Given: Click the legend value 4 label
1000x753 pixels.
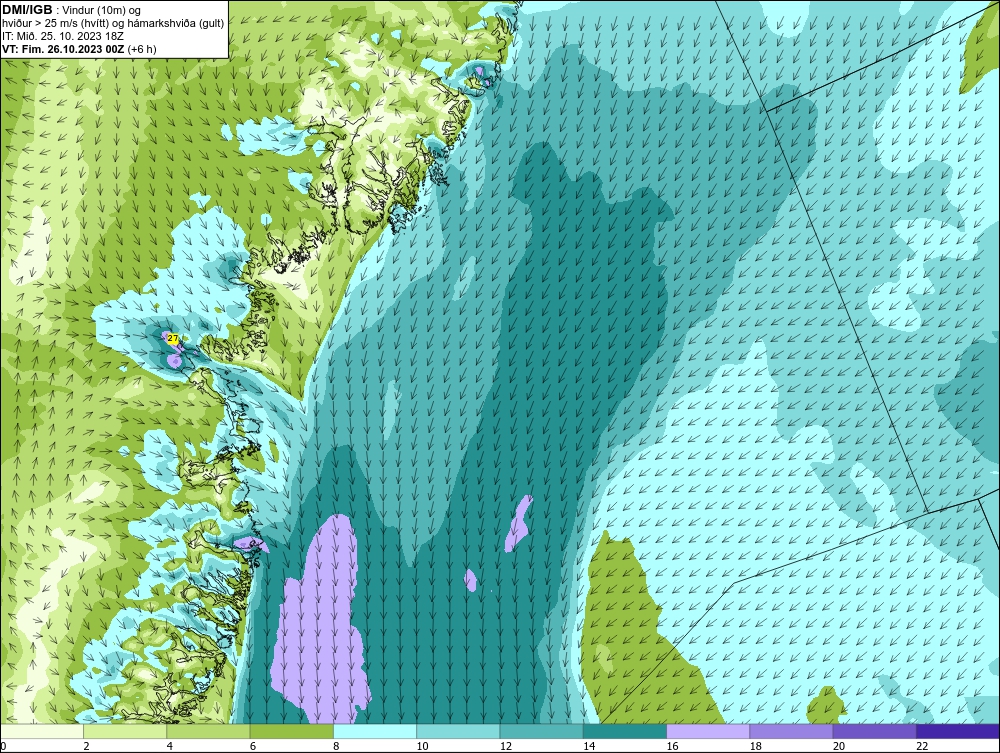Looking at the screenshot, I should click(x=170, y=747).
